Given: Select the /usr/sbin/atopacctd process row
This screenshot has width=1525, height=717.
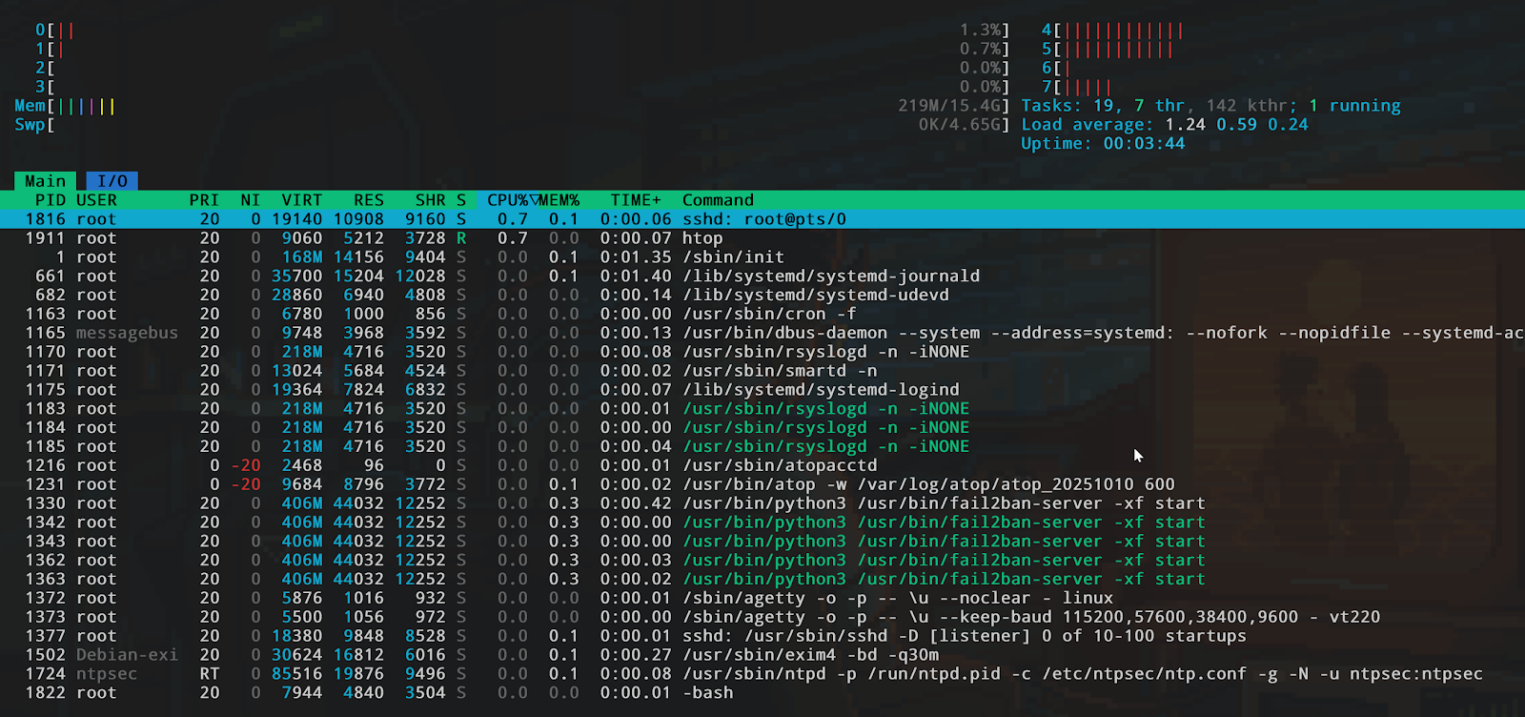Looking at the screenshot, I should click(x=779, y=465).
